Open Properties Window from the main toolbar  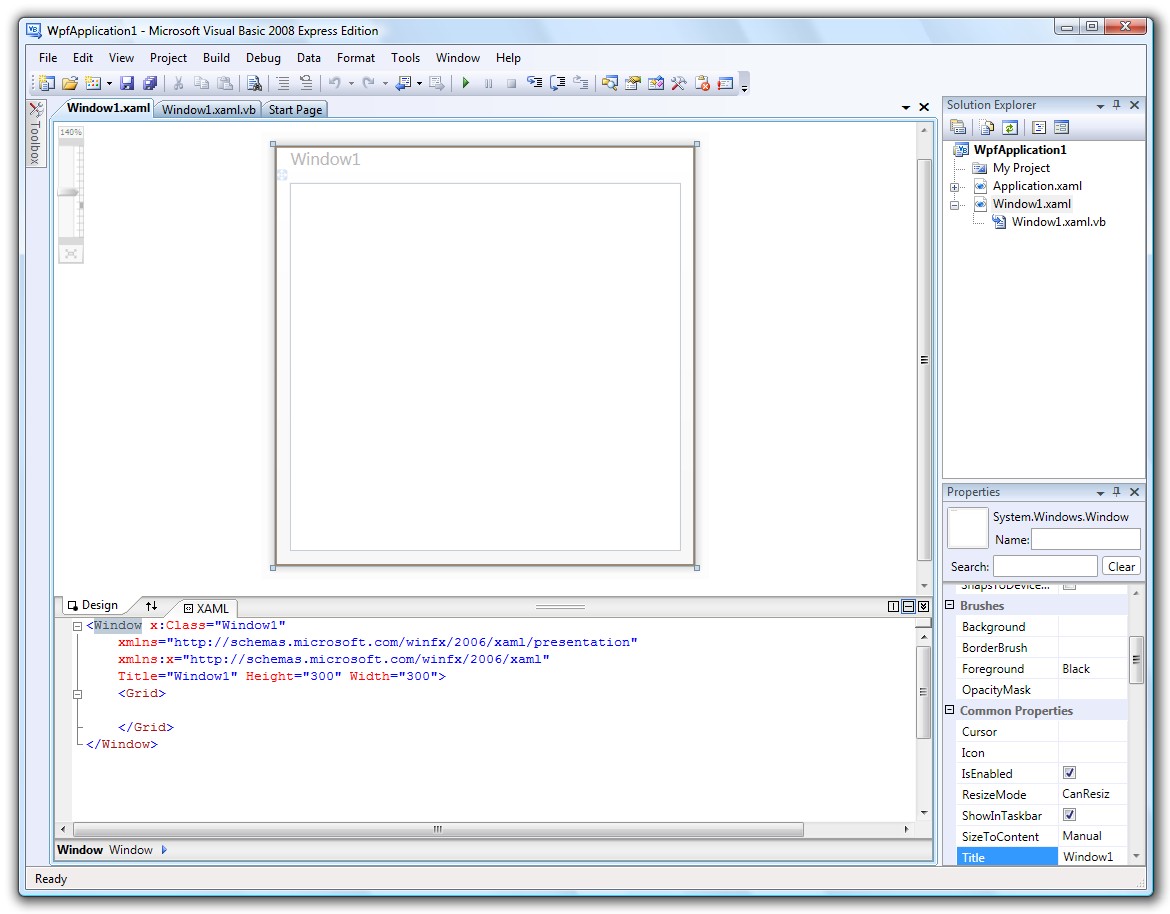tap(633, 84)
